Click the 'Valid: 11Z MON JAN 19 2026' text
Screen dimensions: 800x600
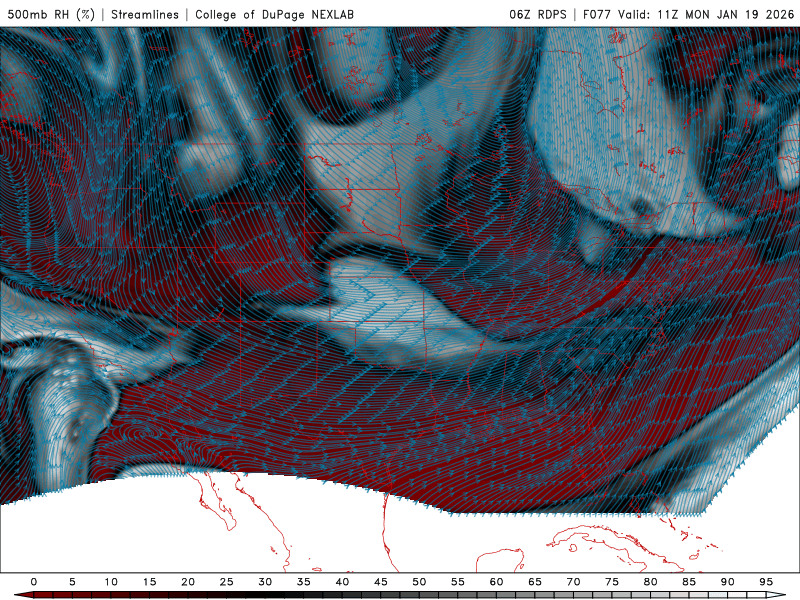[706, 14]
